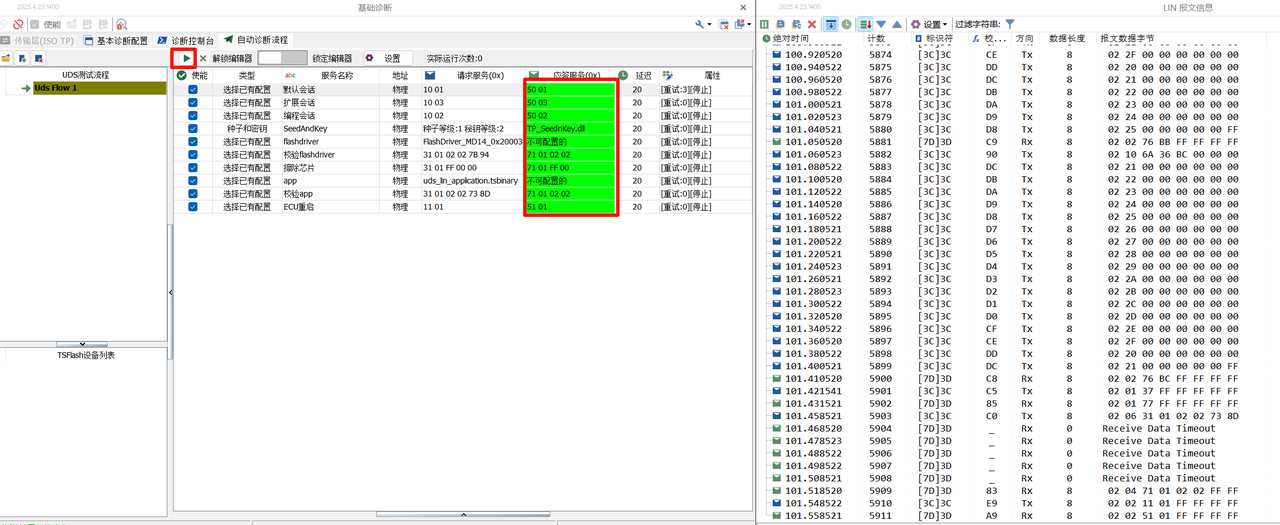Uncheck the enable box for the flashdriver row
This screenshot has height=525, width=1280.
[x=193, y=142]
